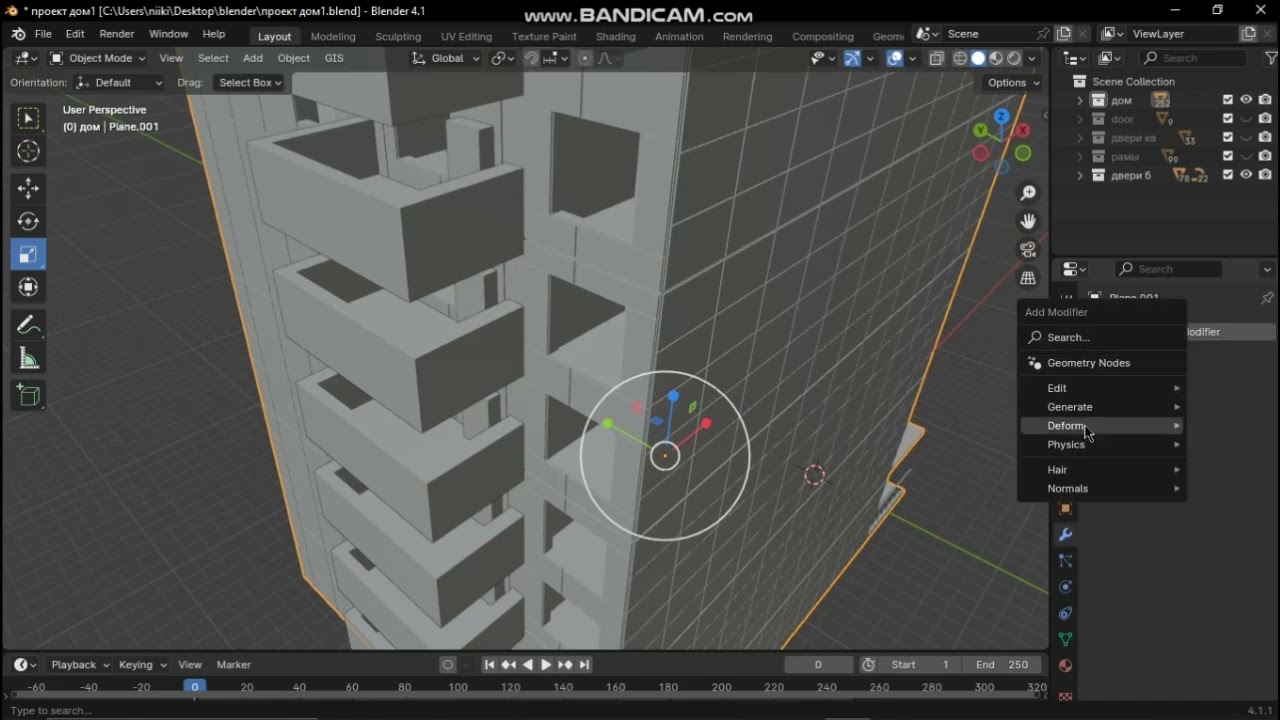Disable render camera for двери кв collection
1280x720 pixels.
pos(1265,138)
